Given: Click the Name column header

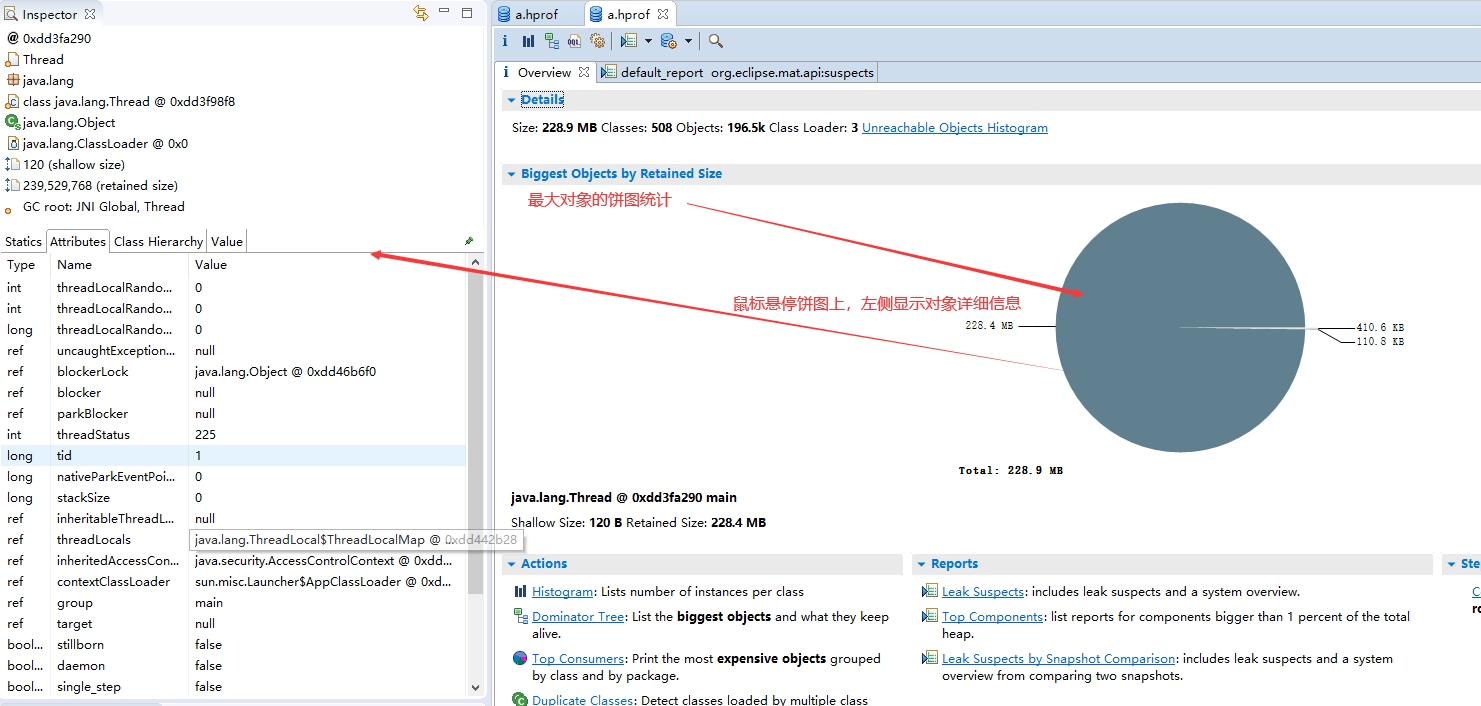Looking at the screenshot, I should [x=119, y=265].
